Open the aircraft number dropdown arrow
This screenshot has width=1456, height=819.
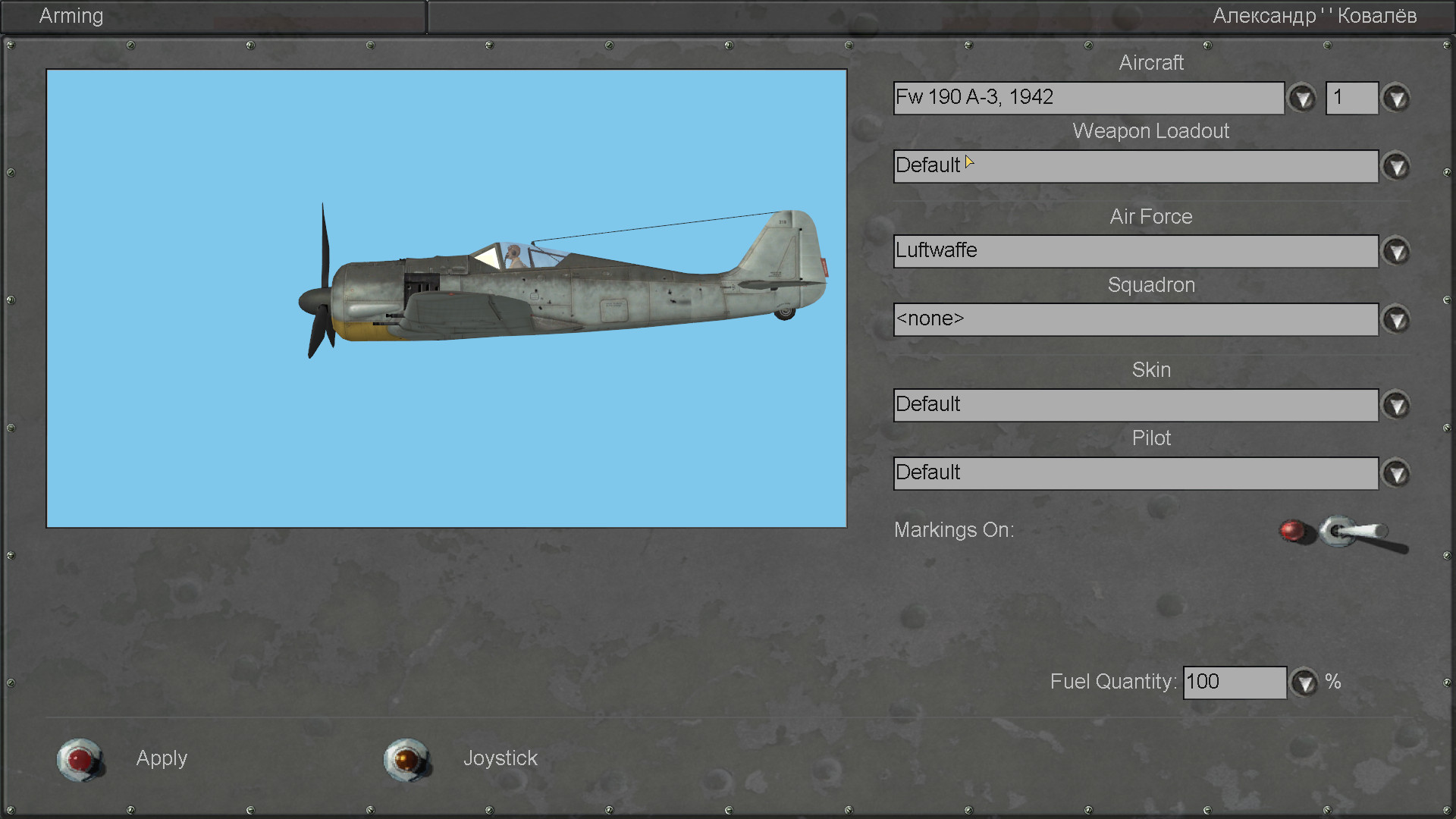(x=1396, y=99)
